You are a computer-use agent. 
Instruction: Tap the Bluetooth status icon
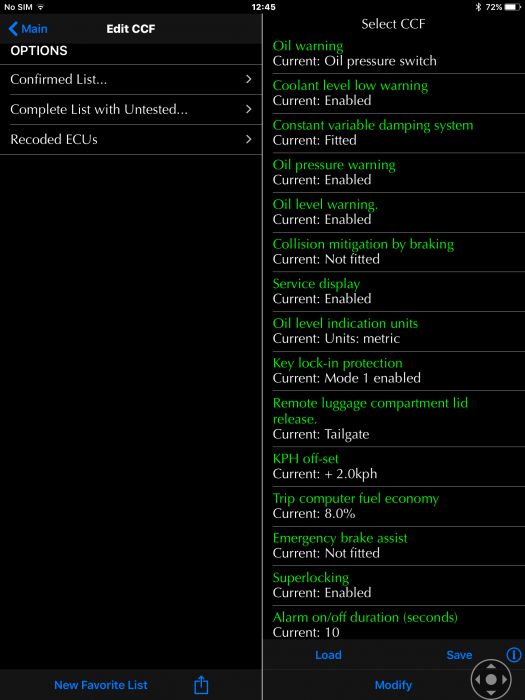click(478, 7)
